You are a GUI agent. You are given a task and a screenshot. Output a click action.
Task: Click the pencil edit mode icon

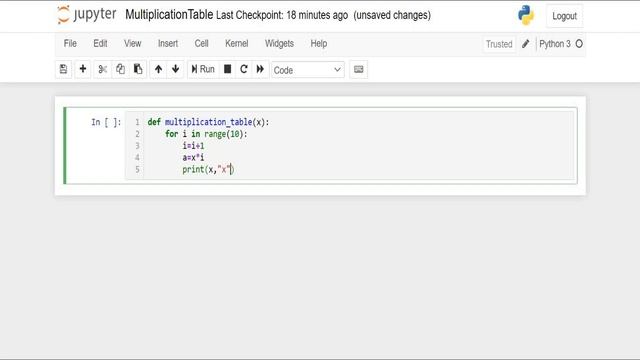point(526,44)
